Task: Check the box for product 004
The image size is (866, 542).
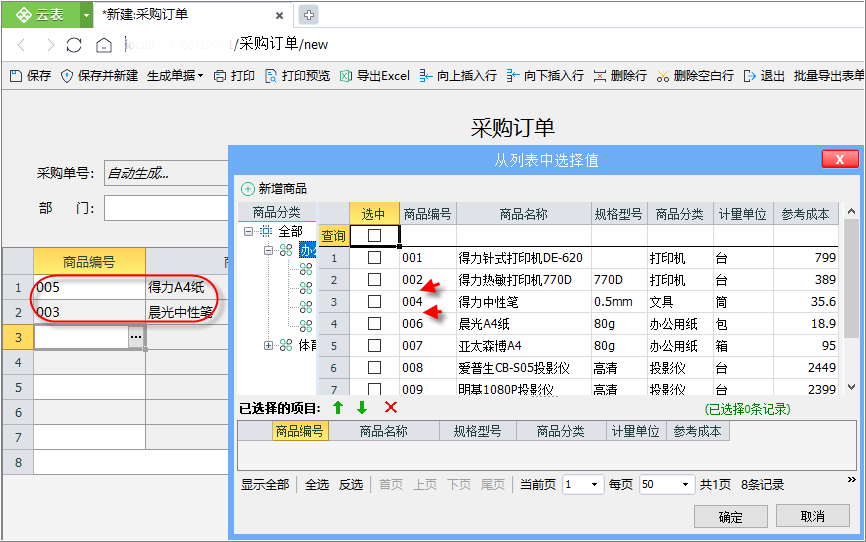Action: click(374, 302)
